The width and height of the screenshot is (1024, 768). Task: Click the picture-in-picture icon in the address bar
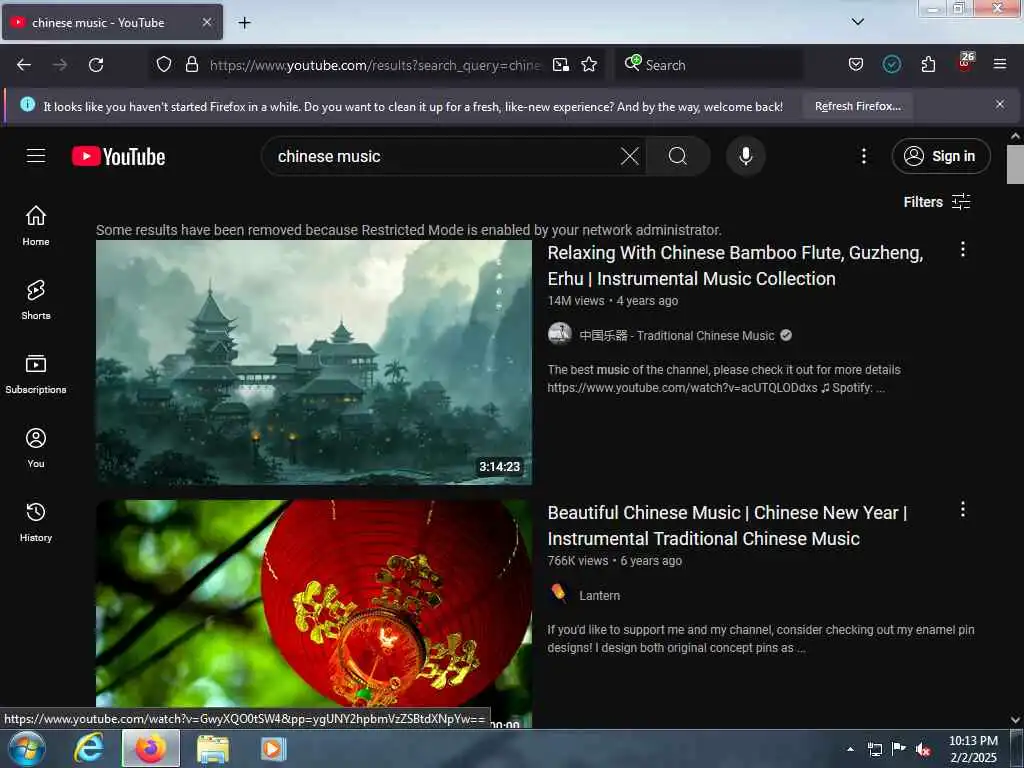point(560,64)
